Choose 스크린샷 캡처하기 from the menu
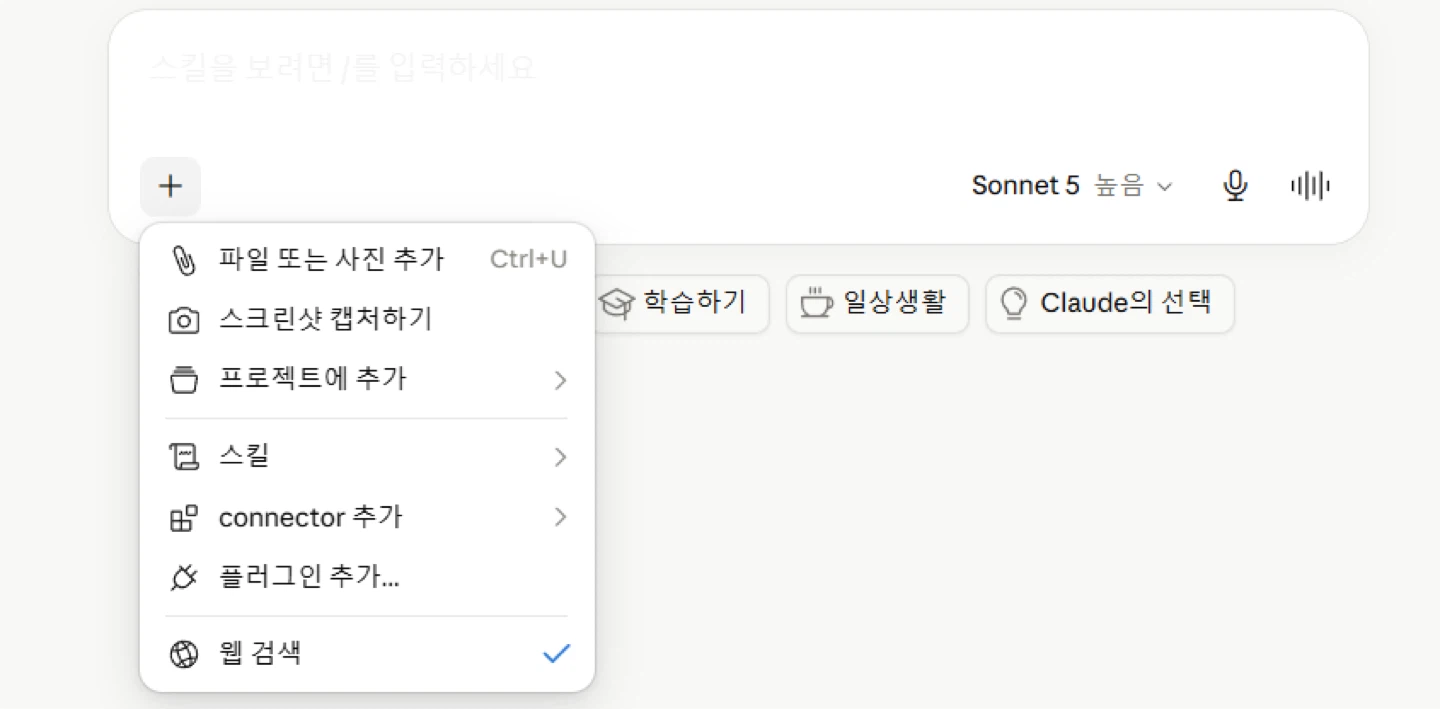 coord(367,320)
